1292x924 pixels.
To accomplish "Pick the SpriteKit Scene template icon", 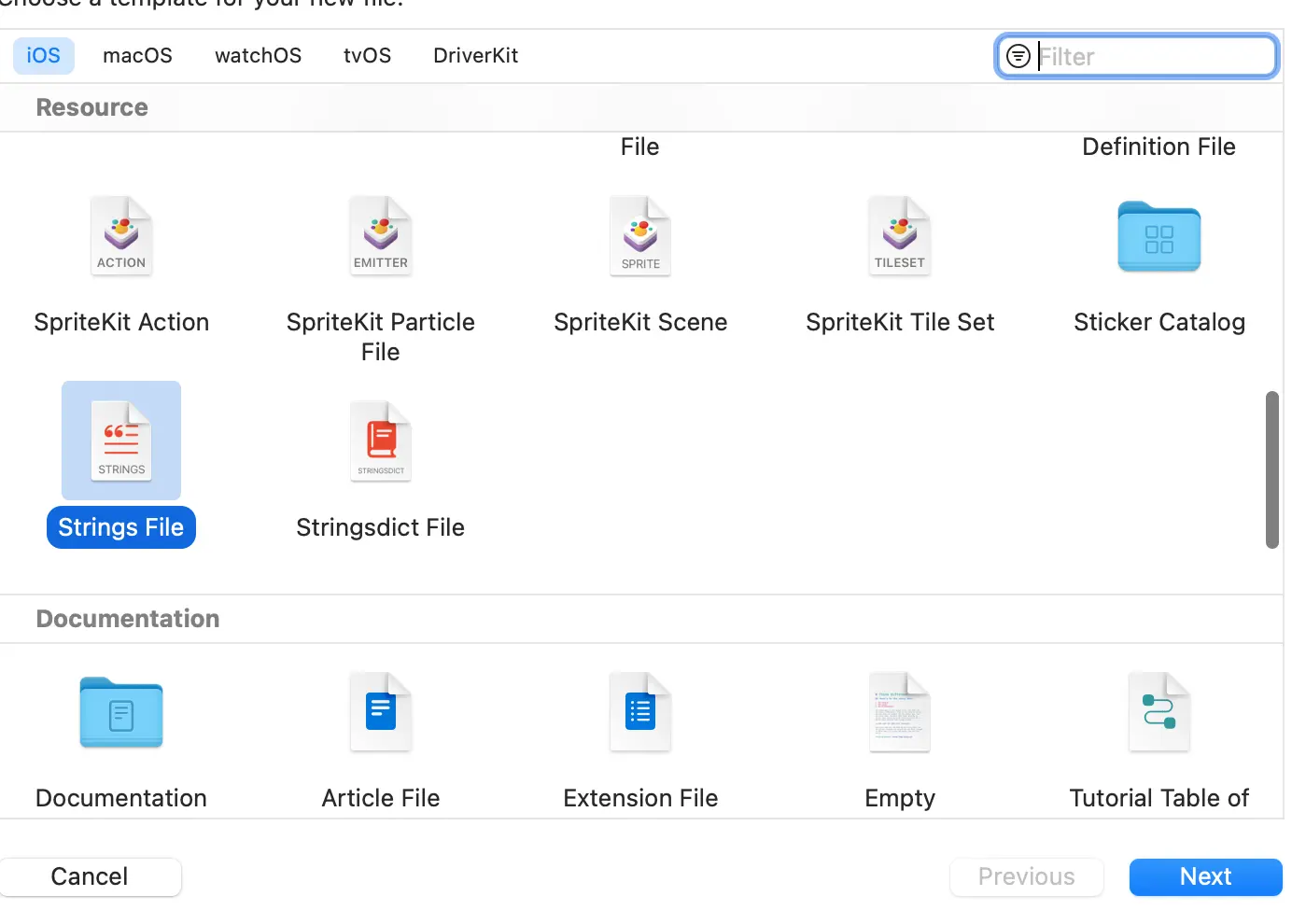I will [640, 236].
